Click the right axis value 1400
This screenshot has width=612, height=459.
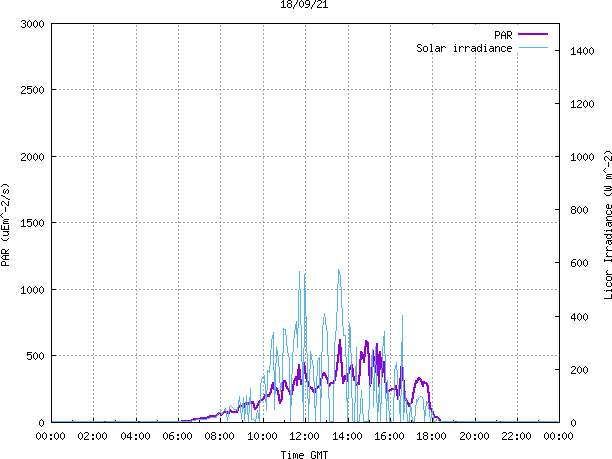(582, 51)
